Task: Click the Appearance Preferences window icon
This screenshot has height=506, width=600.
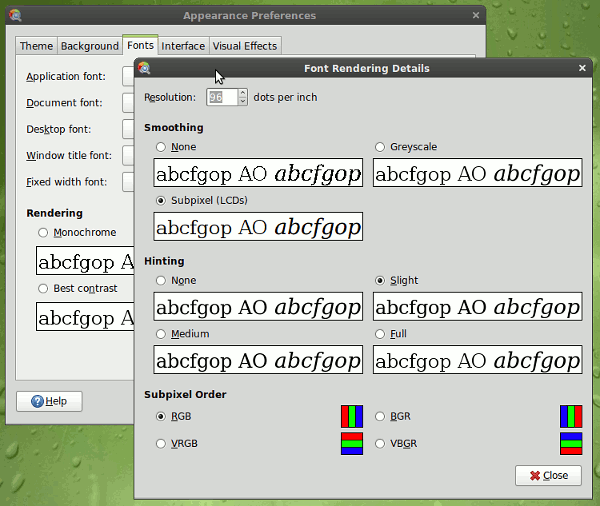Action: pyautogui.click(x=16, y=15)
